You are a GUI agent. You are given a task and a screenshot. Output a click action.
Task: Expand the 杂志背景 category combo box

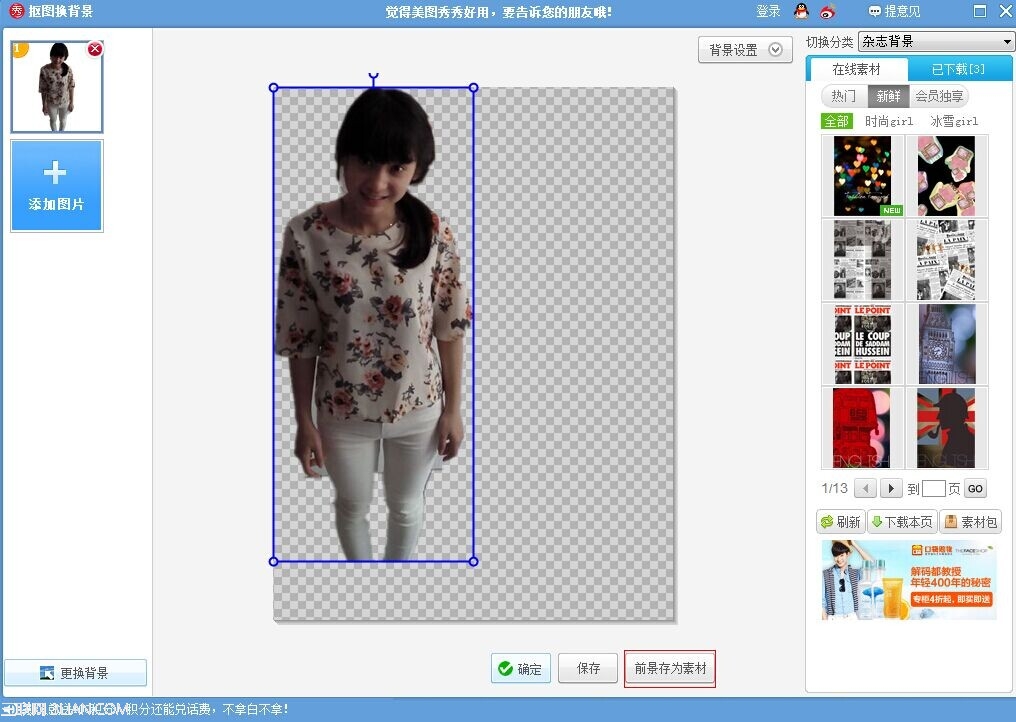pyautogui.click(x=936, y=41)
